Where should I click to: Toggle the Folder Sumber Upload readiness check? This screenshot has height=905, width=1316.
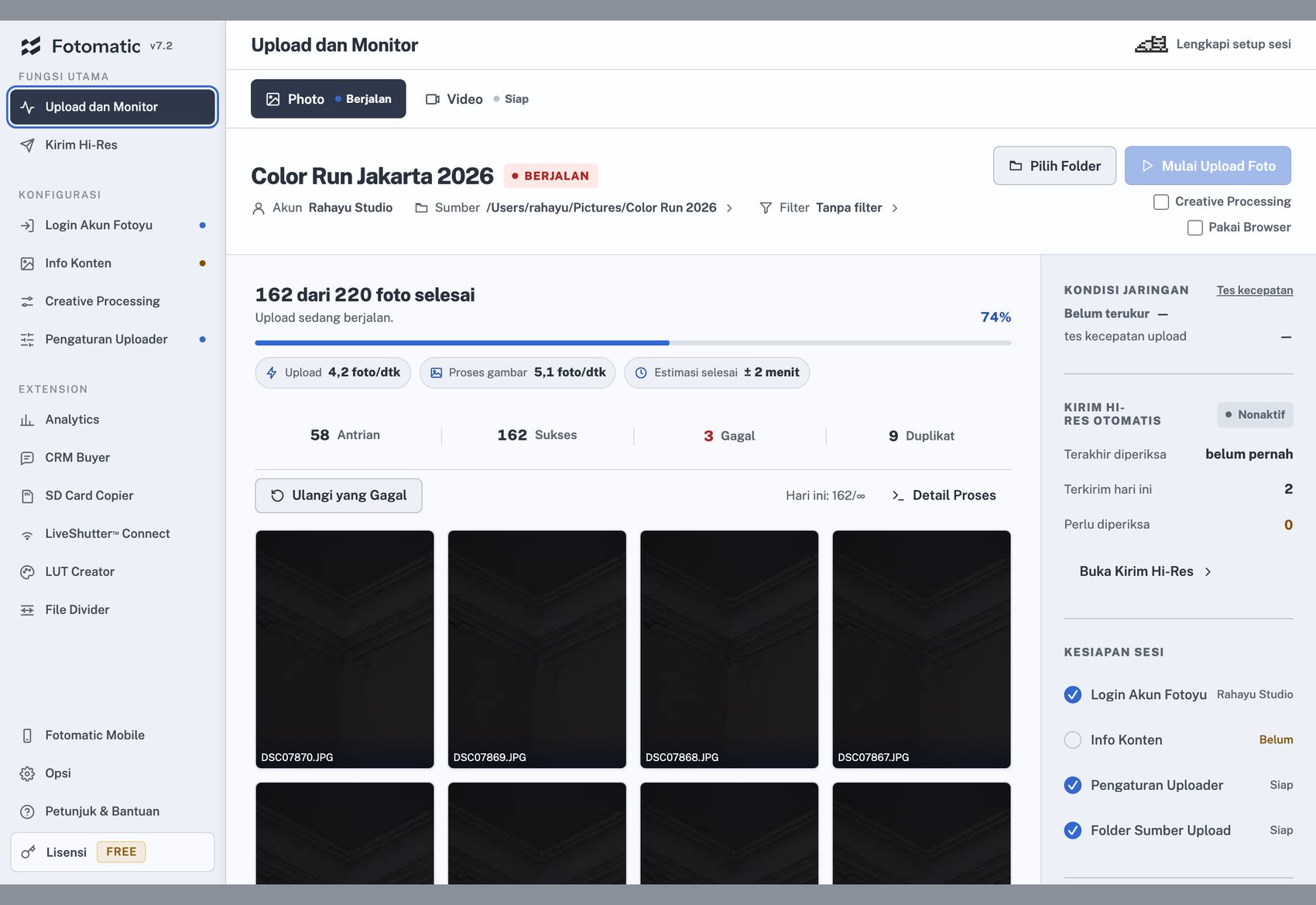pyautogui.click(x=1073, y=831)
